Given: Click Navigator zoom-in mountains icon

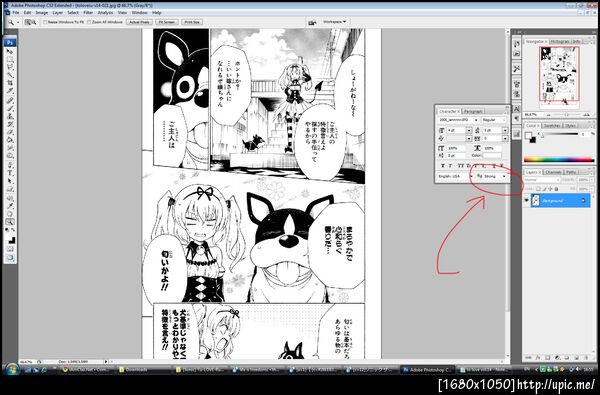Looking at the screenshot, I should (x=587, y=114).
